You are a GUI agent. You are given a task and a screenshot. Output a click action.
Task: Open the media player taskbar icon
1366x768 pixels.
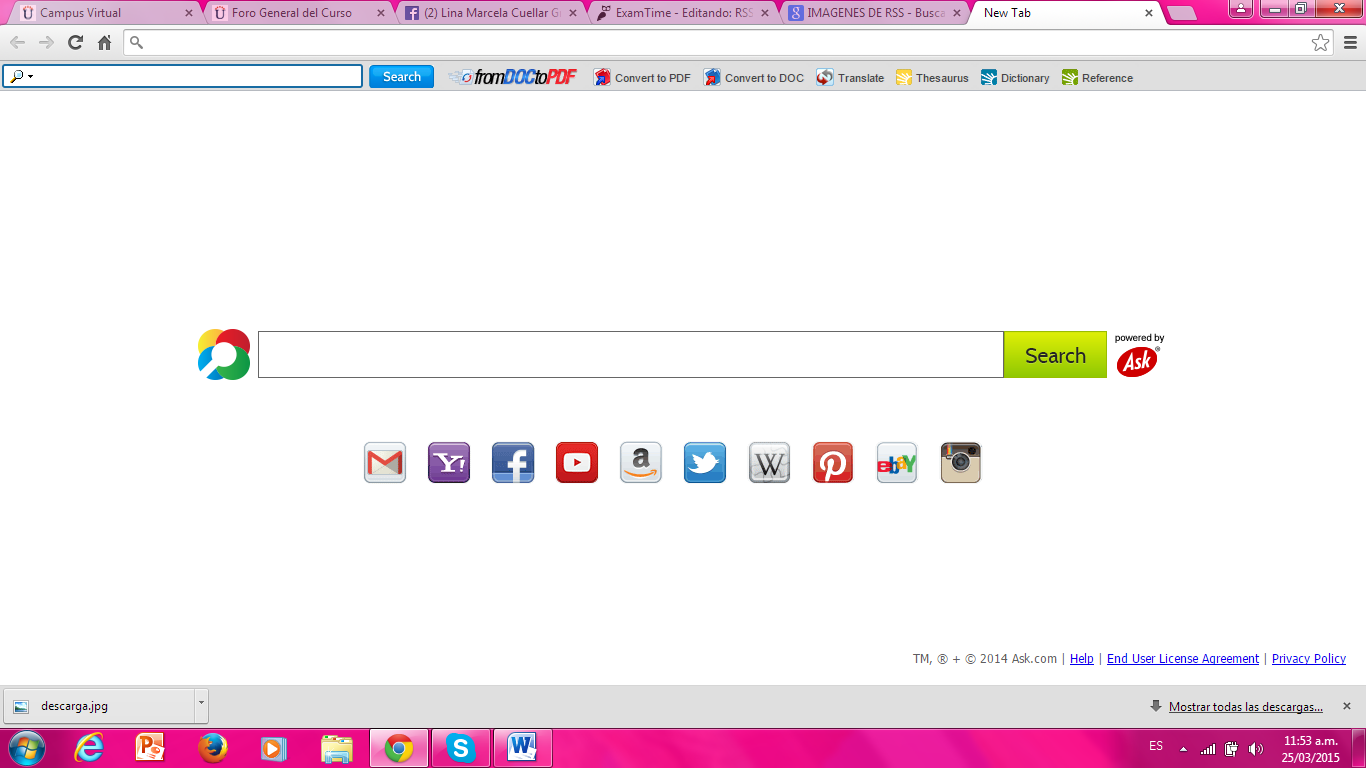point(275,748)
